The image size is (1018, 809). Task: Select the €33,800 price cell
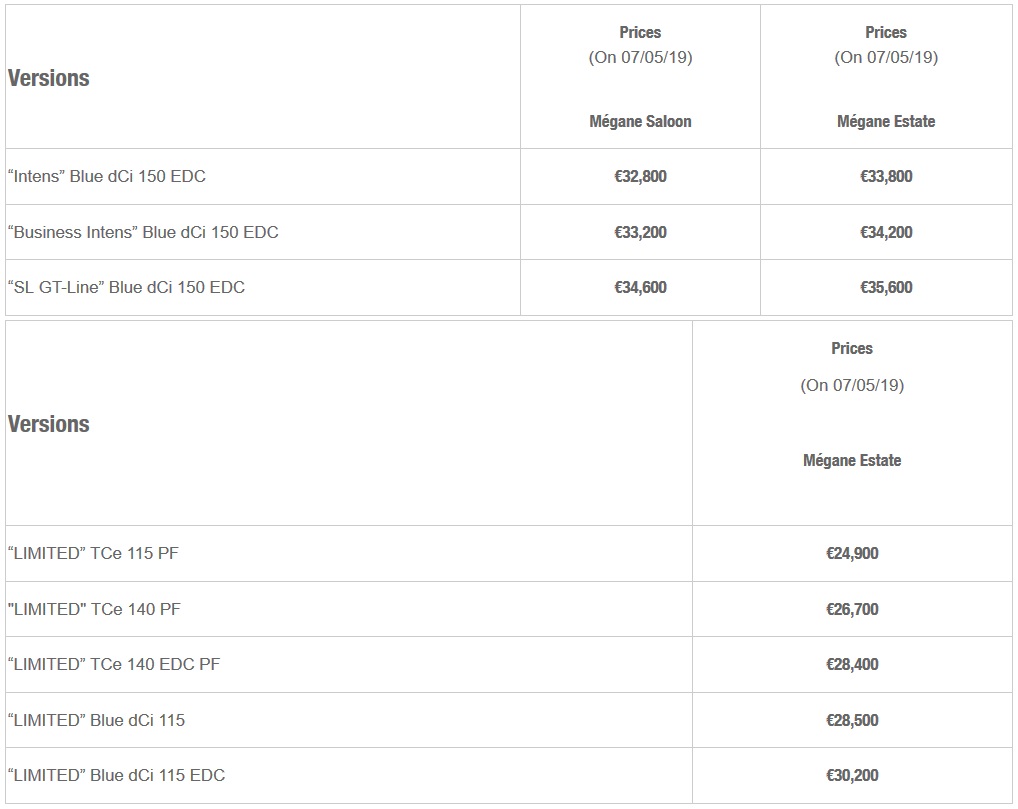click(886, 176)
